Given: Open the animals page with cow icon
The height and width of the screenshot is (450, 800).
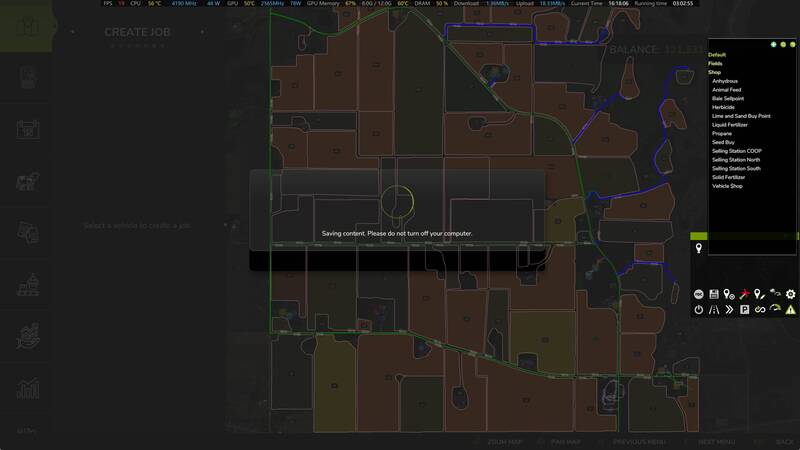Looking at the screenshot, I should [28, 182].
